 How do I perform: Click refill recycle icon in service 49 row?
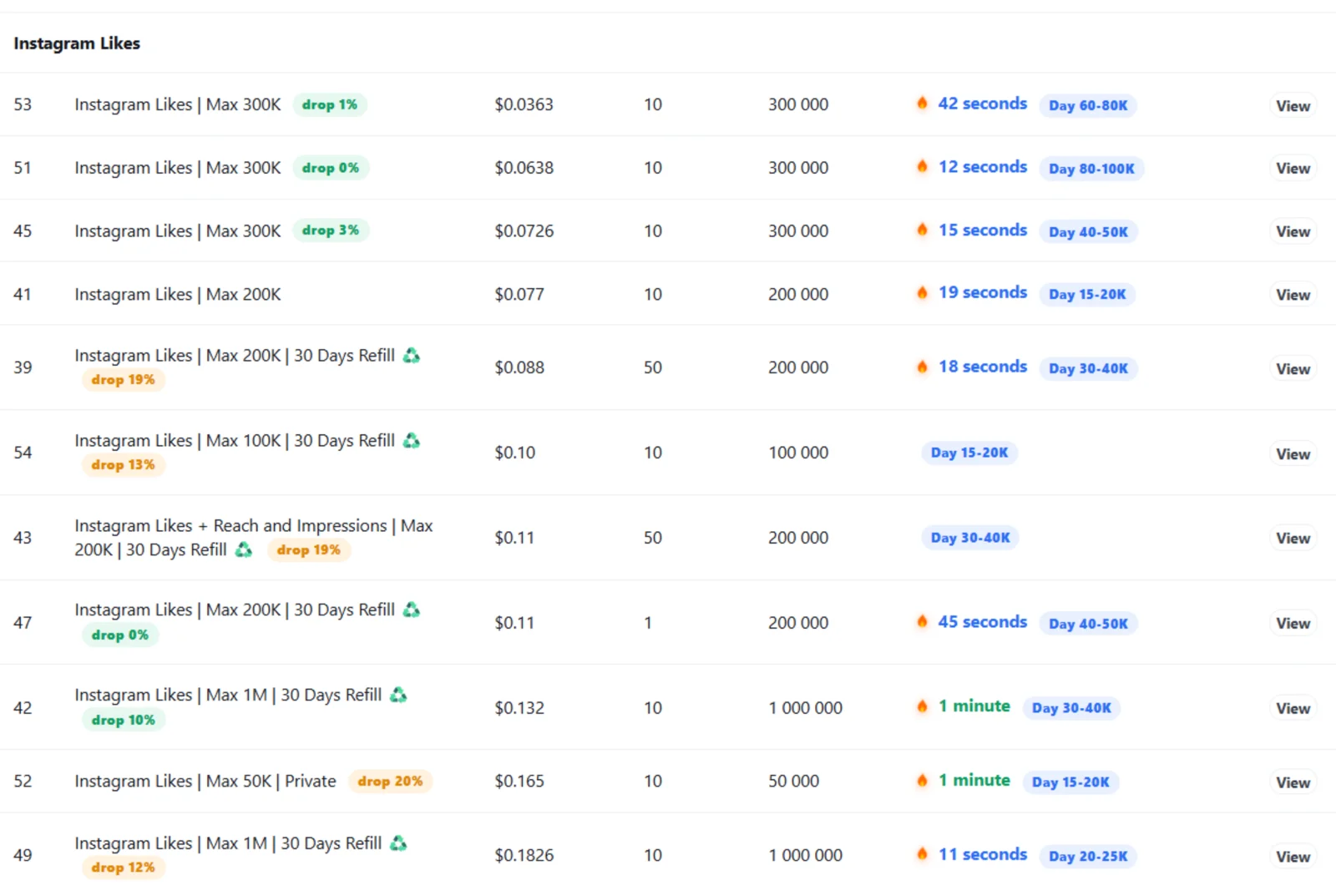point(399,843)
